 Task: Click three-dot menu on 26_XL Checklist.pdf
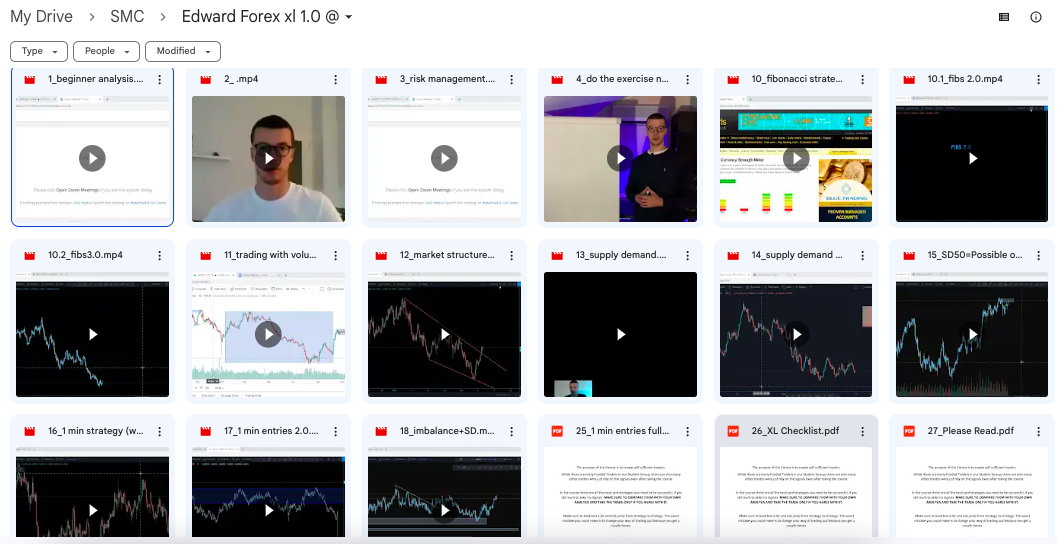860,431
